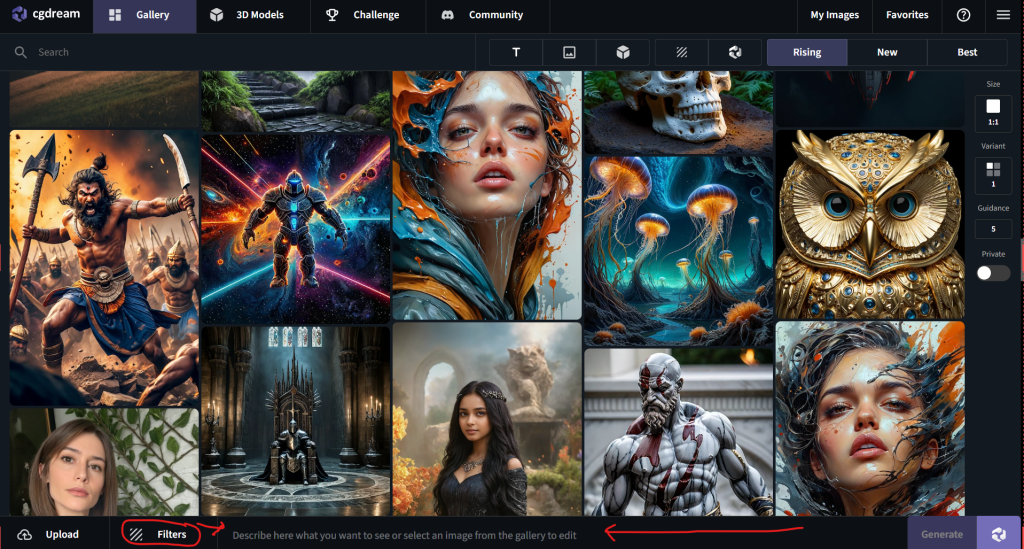Click the search magnifier icon
This screenshot has width=1024, height=549.
pos(21,52)
